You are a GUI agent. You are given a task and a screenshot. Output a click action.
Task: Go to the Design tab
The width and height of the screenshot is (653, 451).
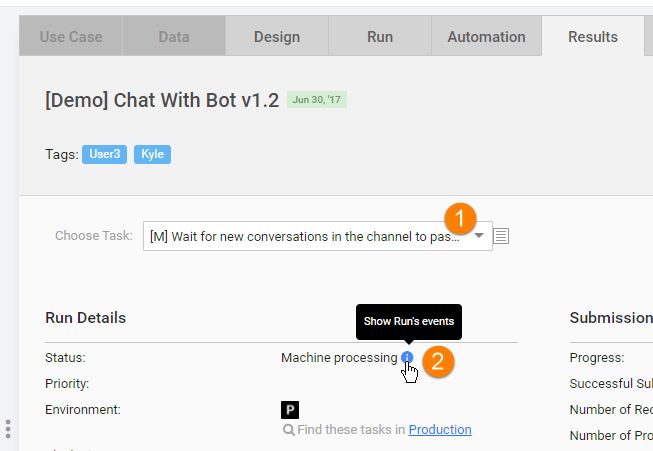(277, 37)
